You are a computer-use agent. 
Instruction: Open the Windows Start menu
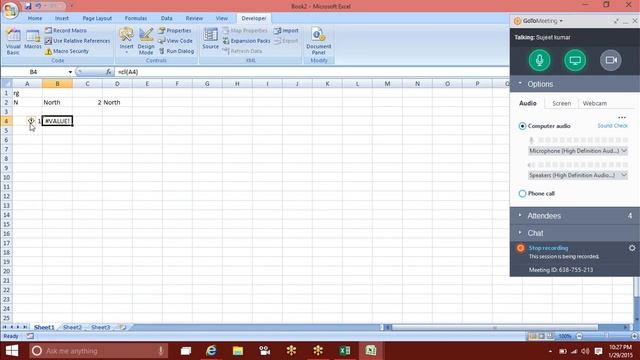tap(12, 351)
